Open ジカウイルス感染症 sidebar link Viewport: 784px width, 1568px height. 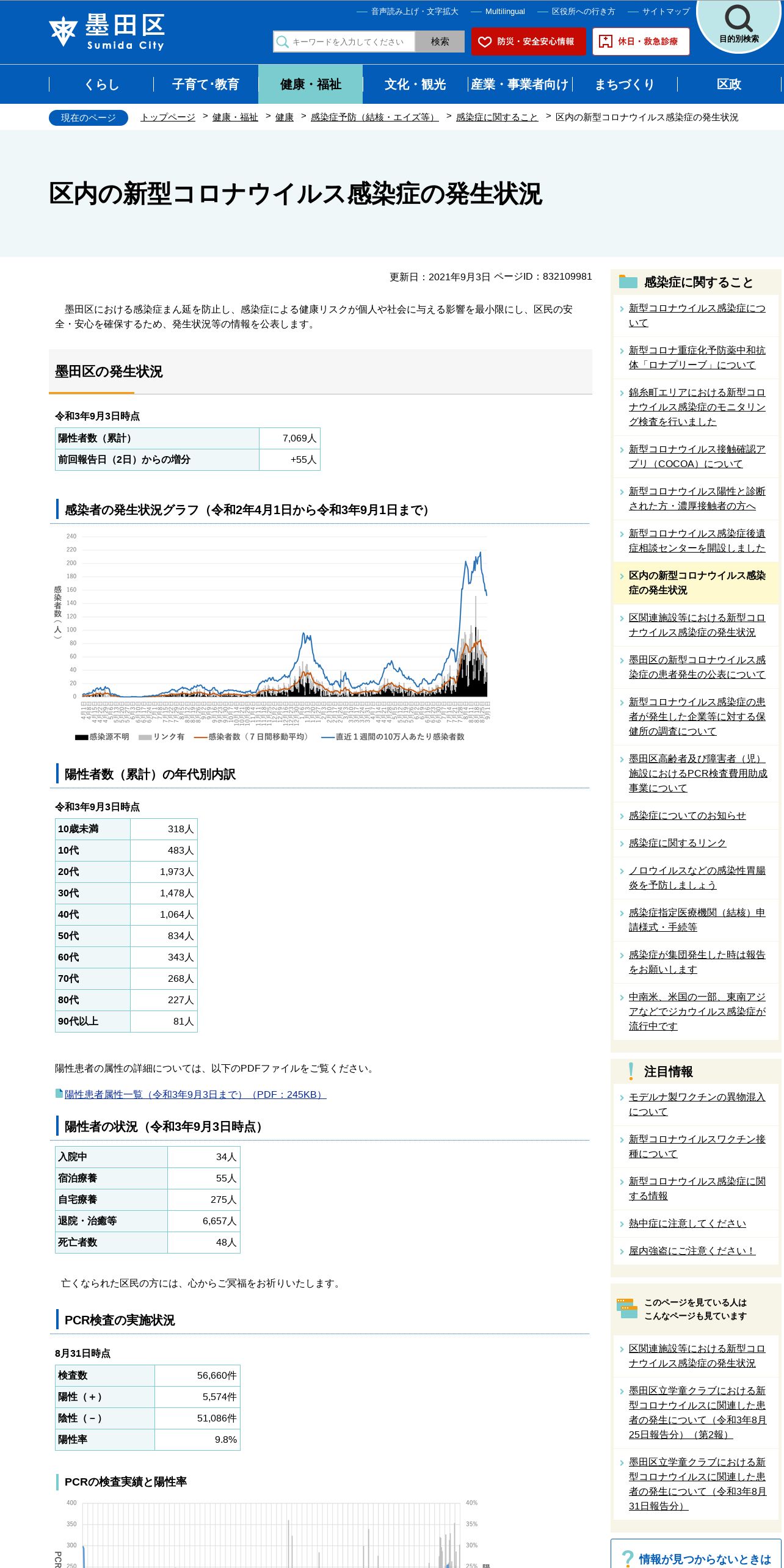tap(697, 1011)
